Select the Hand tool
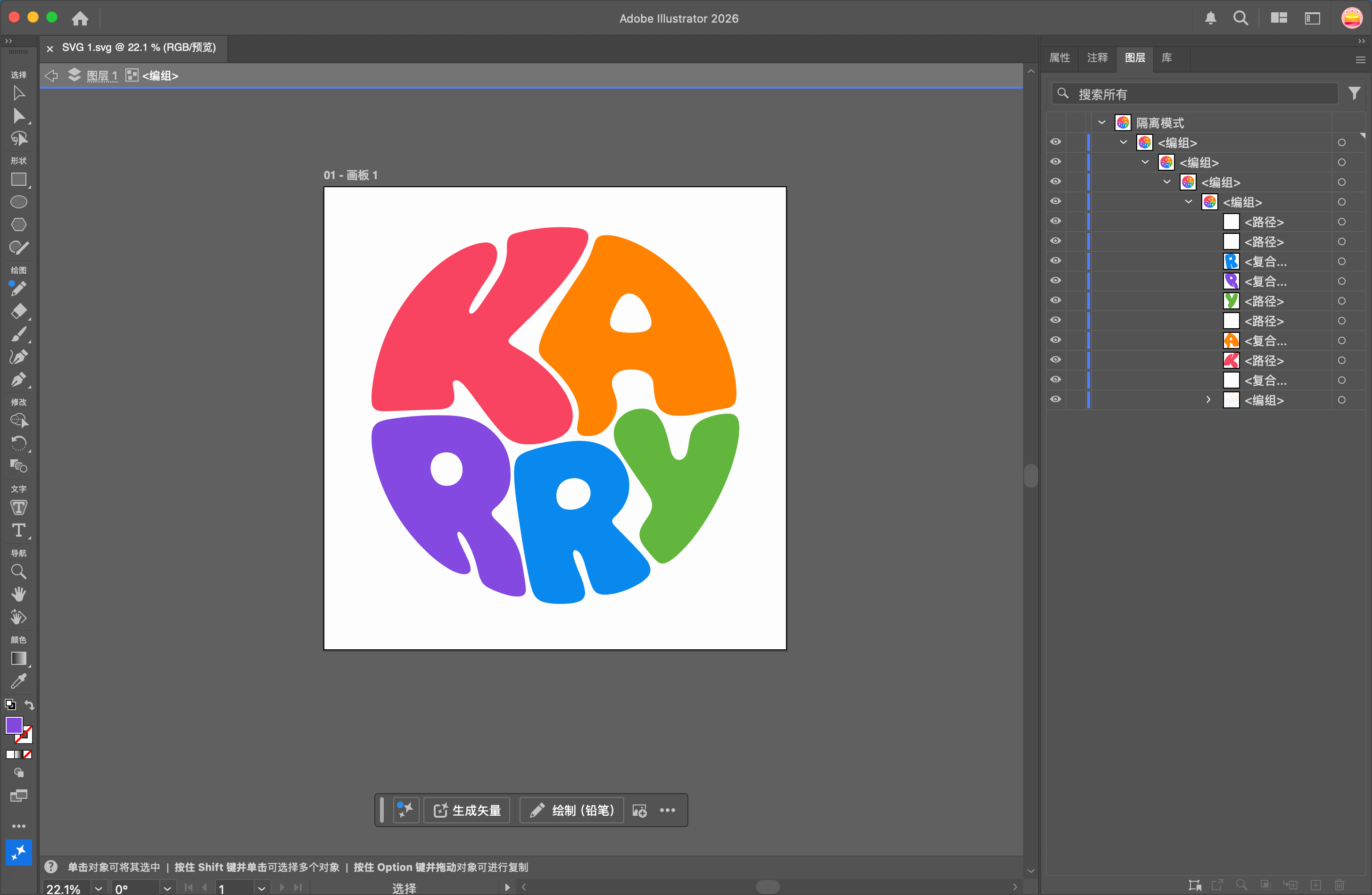 [x=18, y=594]
